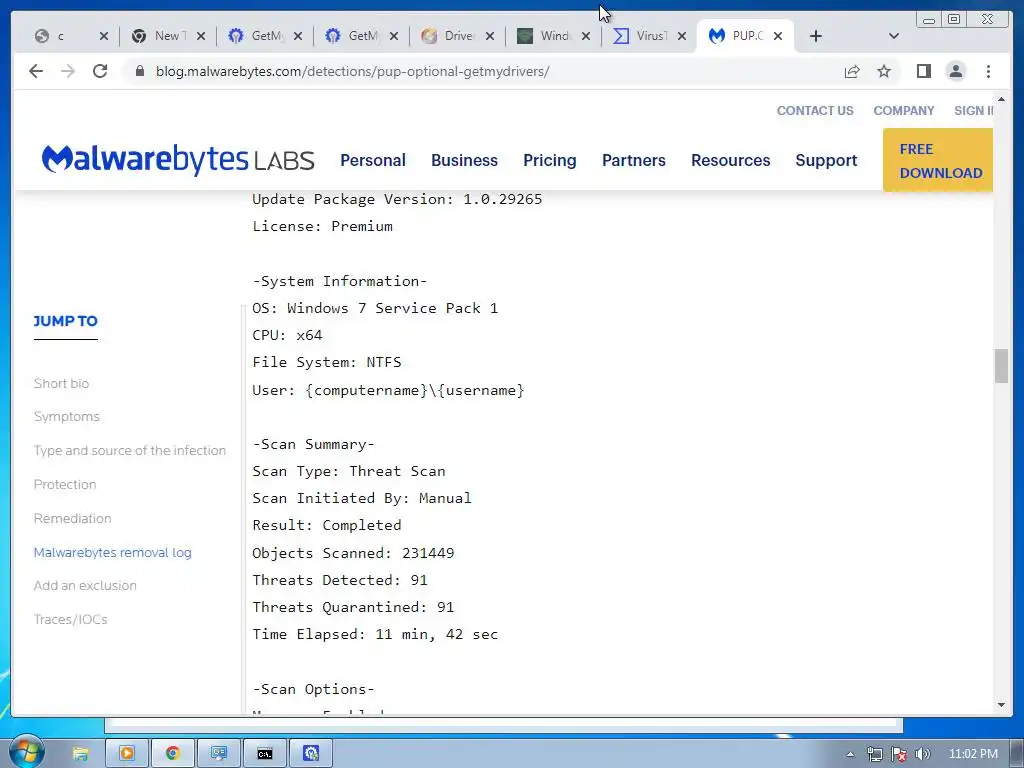
Task: Open the Personal menu
Action: (373, 160)
